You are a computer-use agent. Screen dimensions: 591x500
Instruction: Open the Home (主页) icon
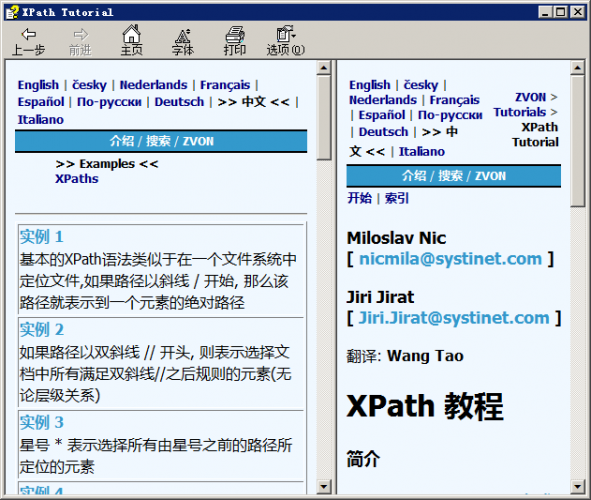132,34
